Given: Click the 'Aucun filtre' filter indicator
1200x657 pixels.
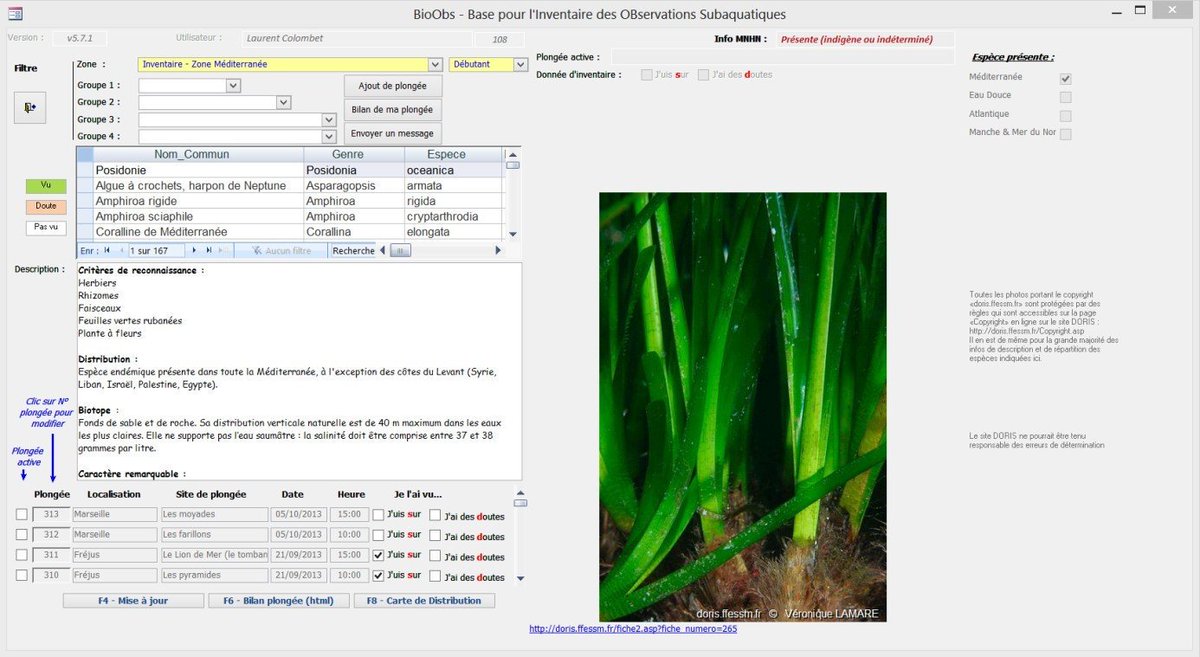Looking at the screenshot, I should pyautogui.click(x=280, y=251).
